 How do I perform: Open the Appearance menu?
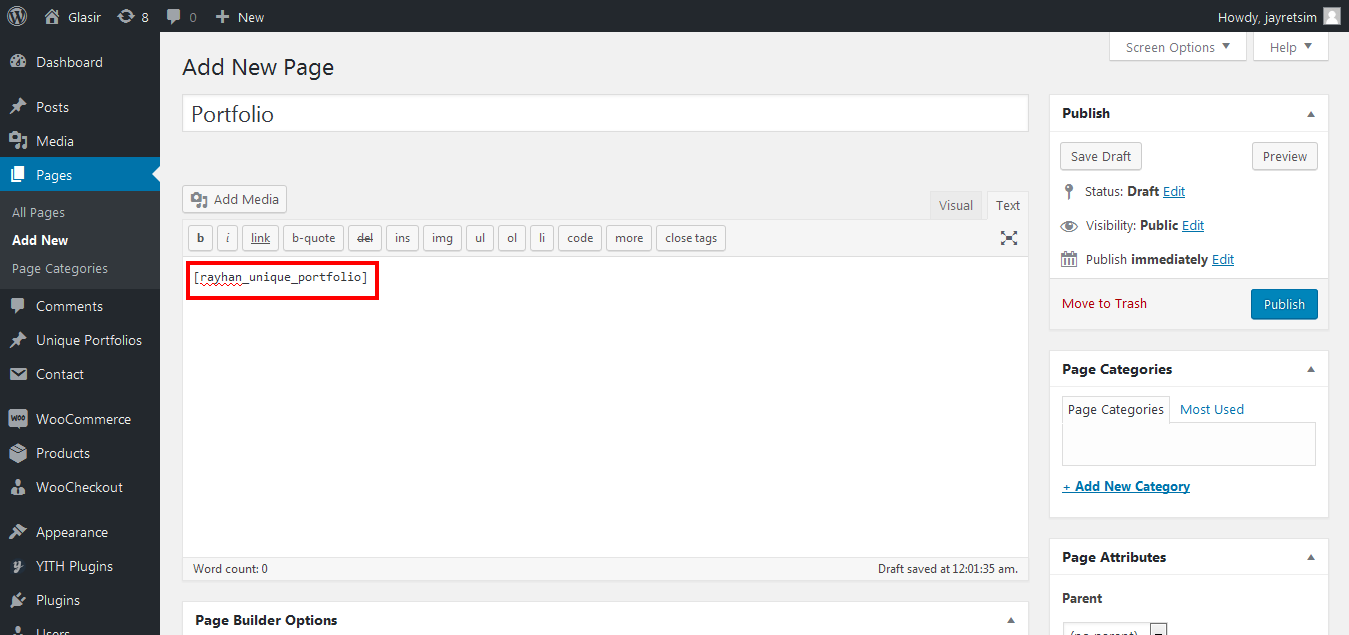[x=72, y=532]
